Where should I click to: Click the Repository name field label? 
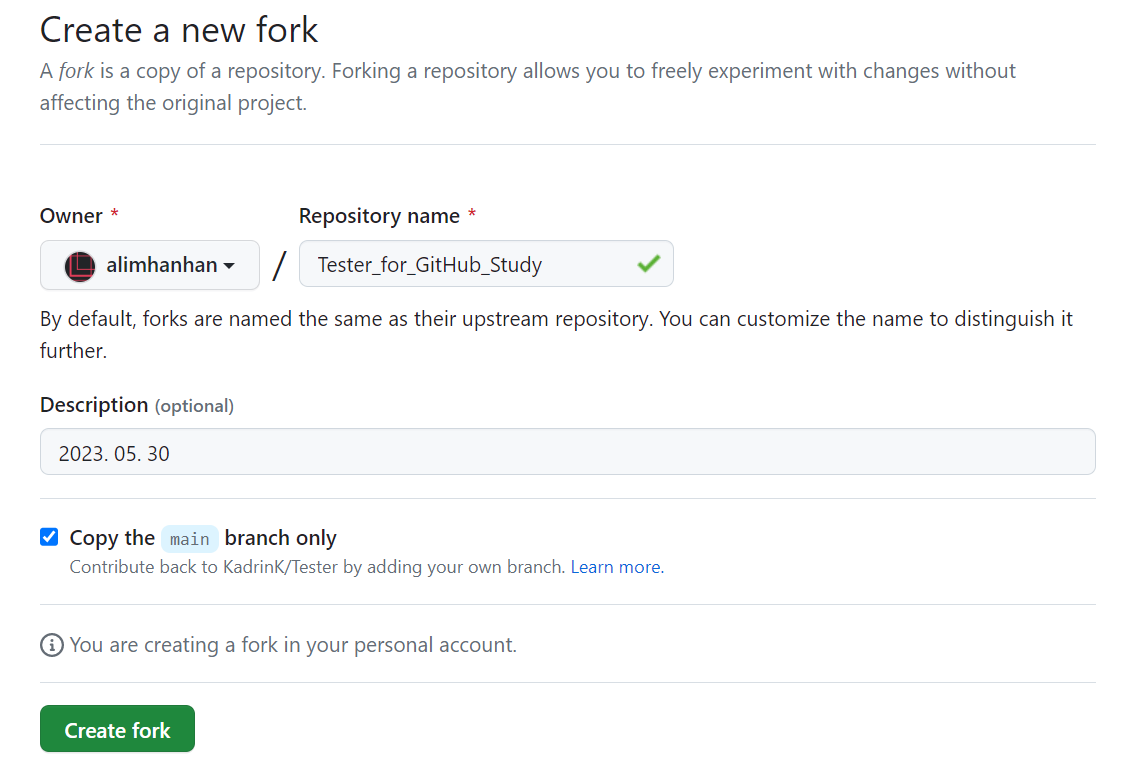(379, 216)
